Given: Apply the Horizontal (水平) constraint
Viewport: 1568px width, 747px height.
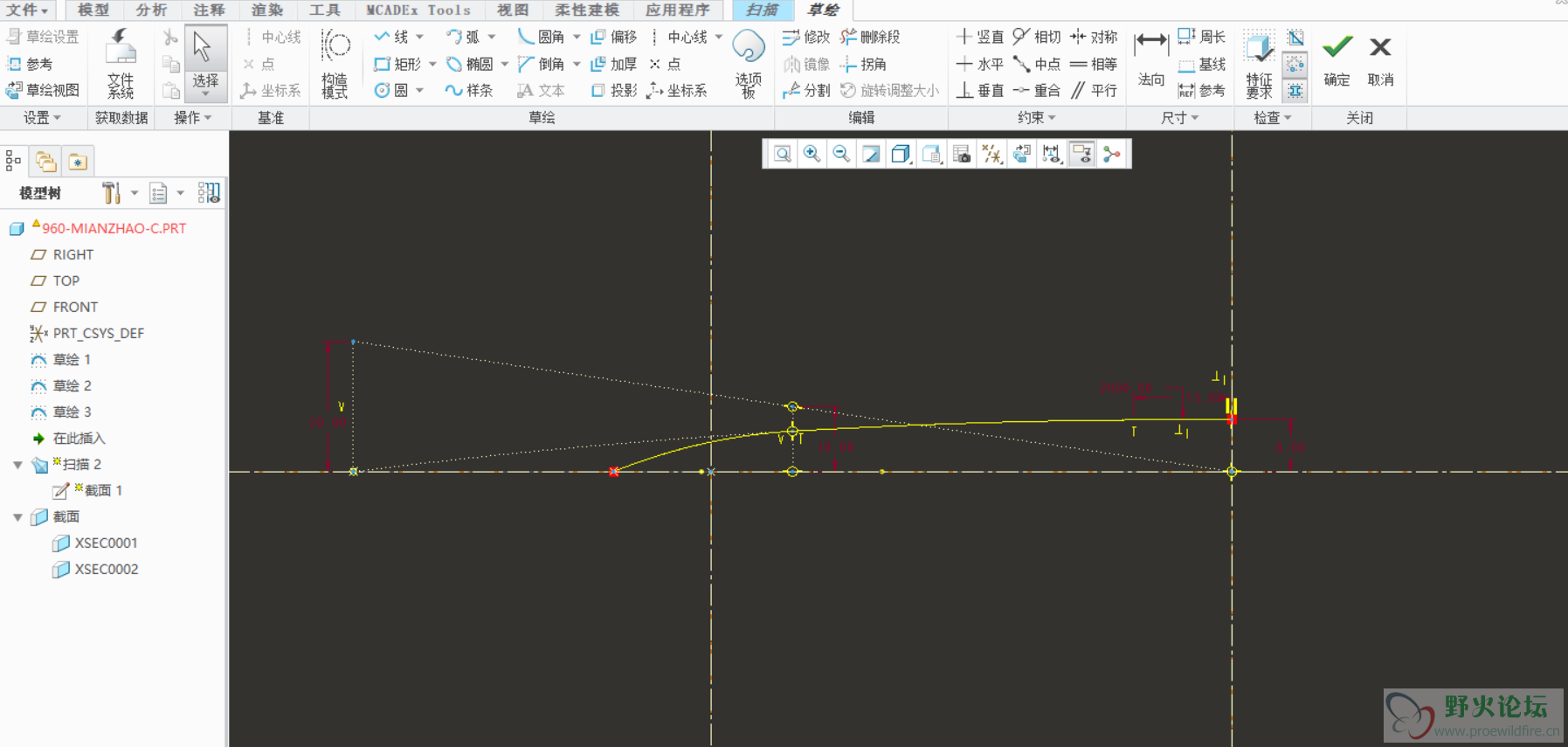Looking at the screenshot, I should point(980,64).
